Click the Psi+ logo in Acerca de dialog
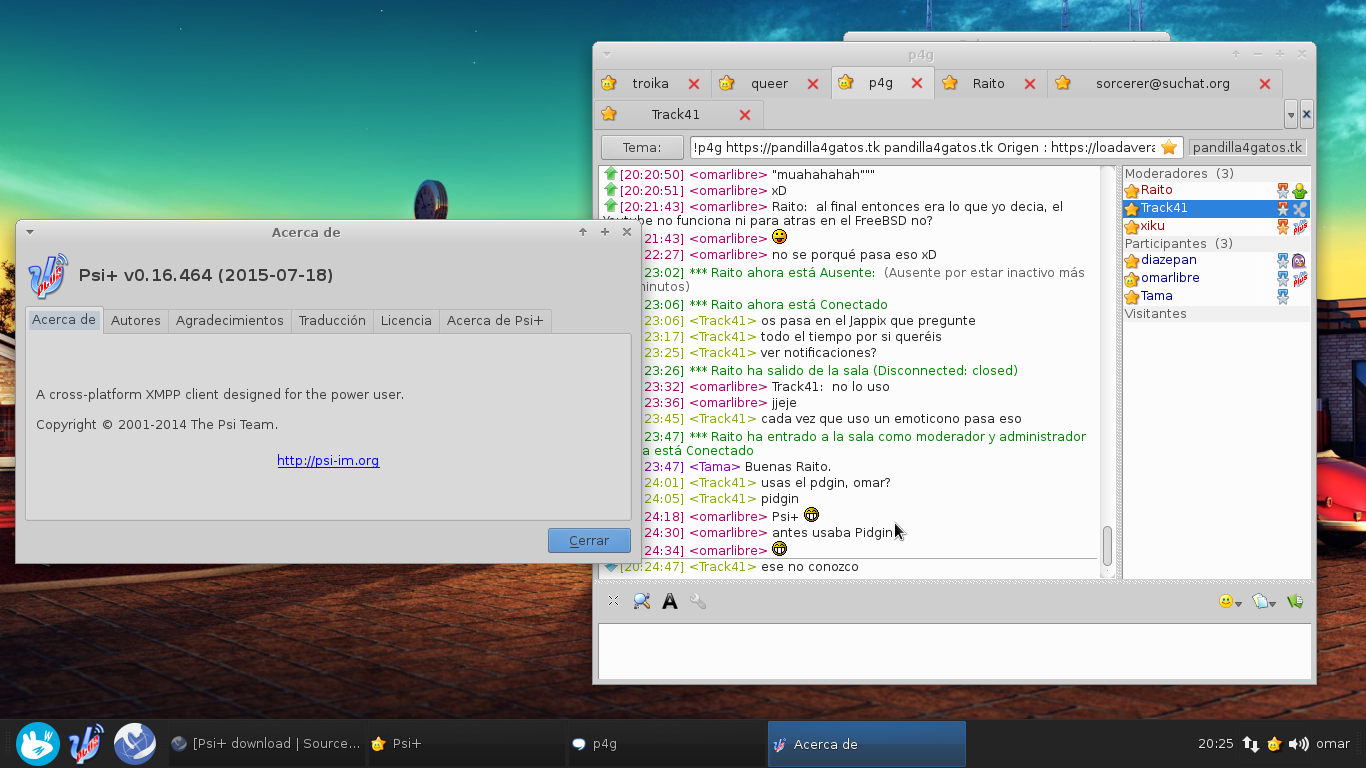 coord(48,275)
